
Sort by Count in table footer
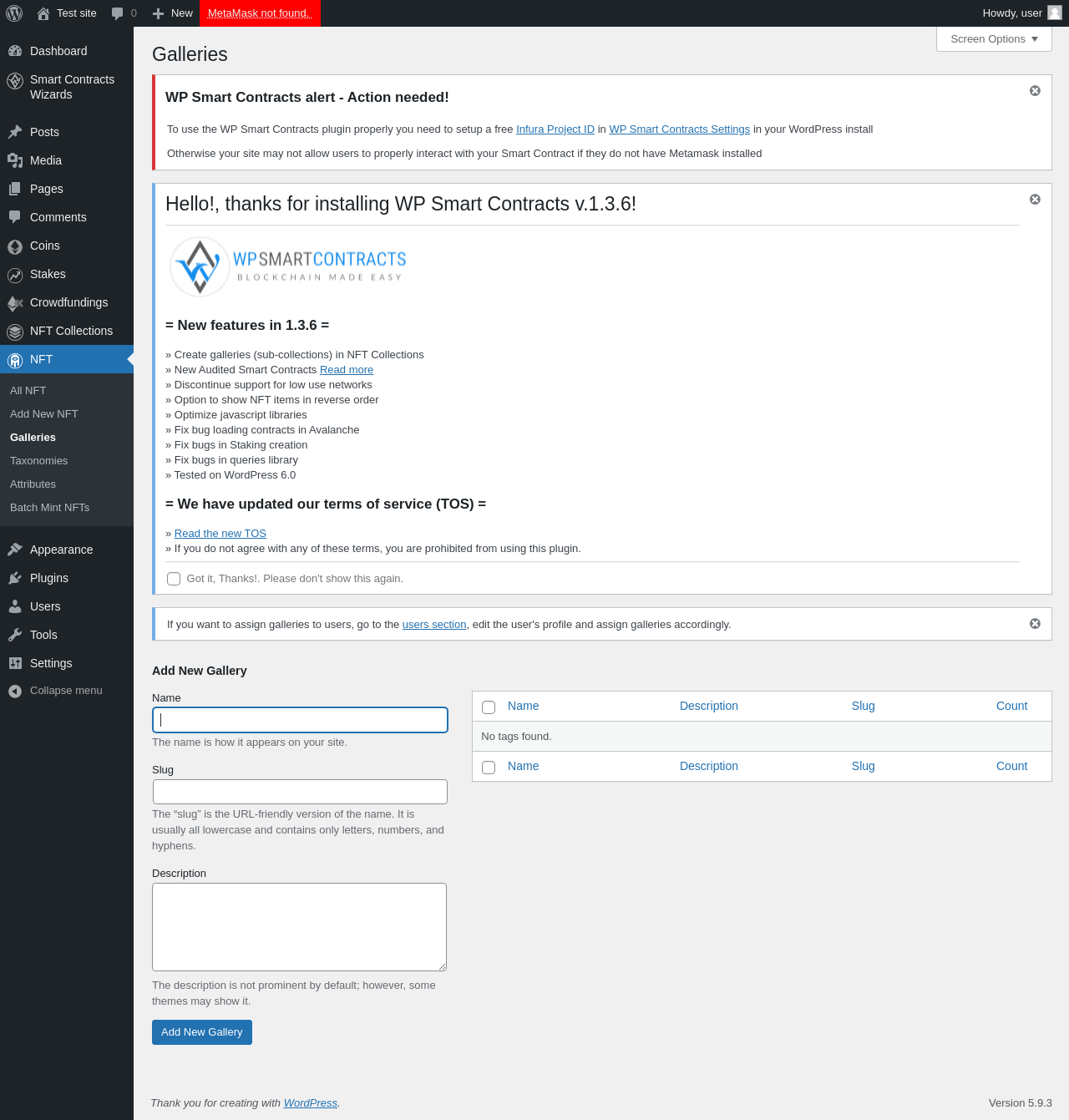1011,766
